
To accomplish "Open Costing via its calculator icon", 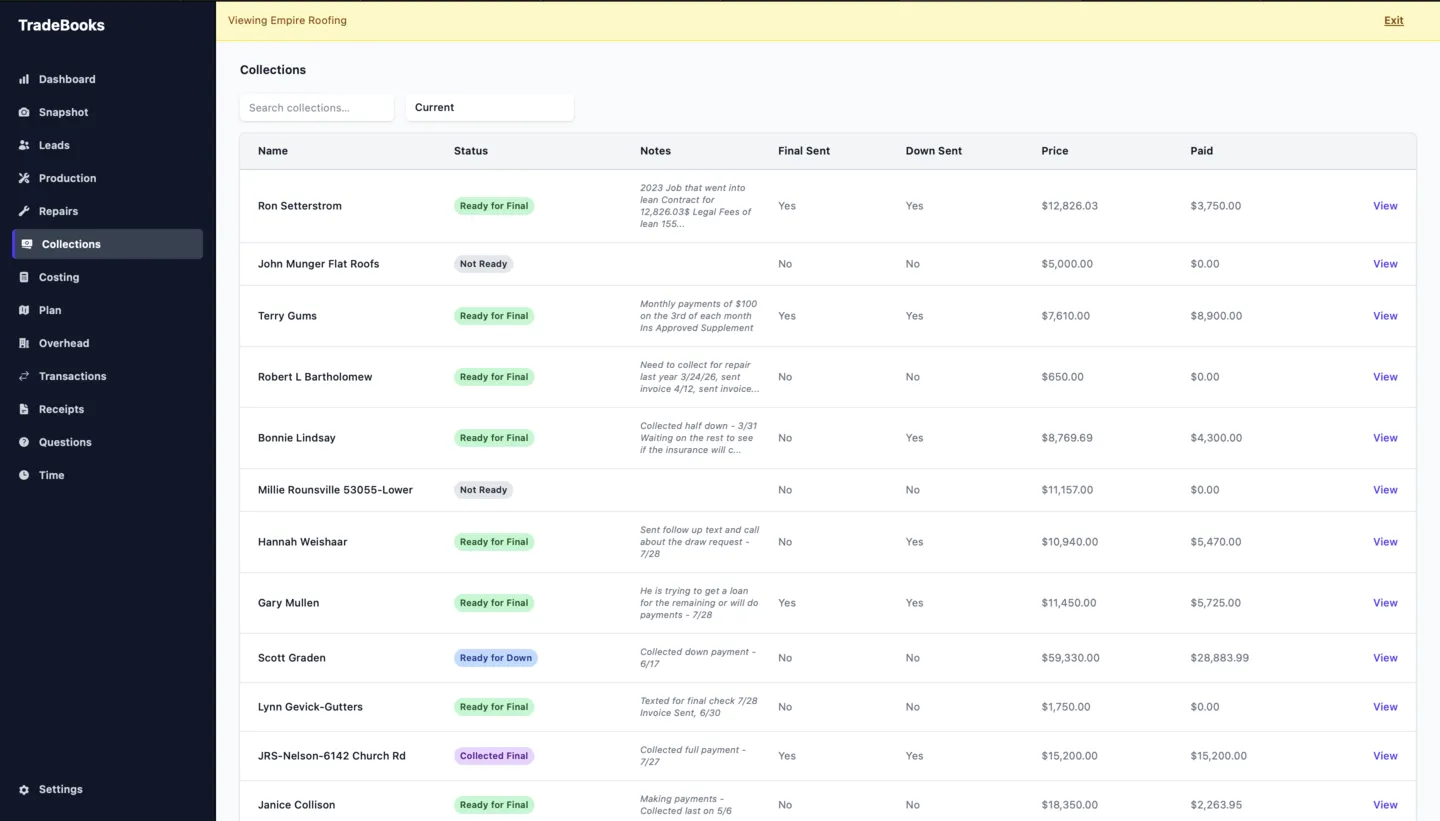I will 24,277.
